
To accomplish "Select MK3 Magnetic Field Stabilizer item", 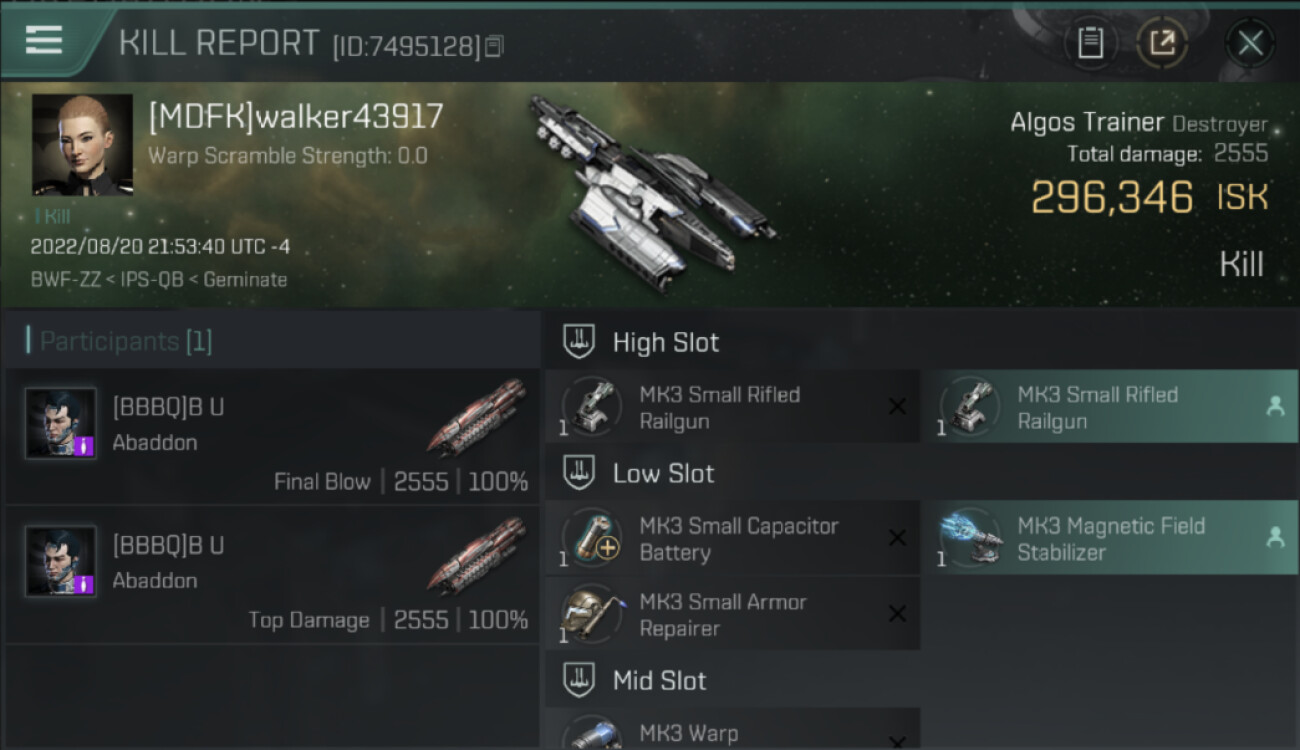I will [x=1110, y=538].
